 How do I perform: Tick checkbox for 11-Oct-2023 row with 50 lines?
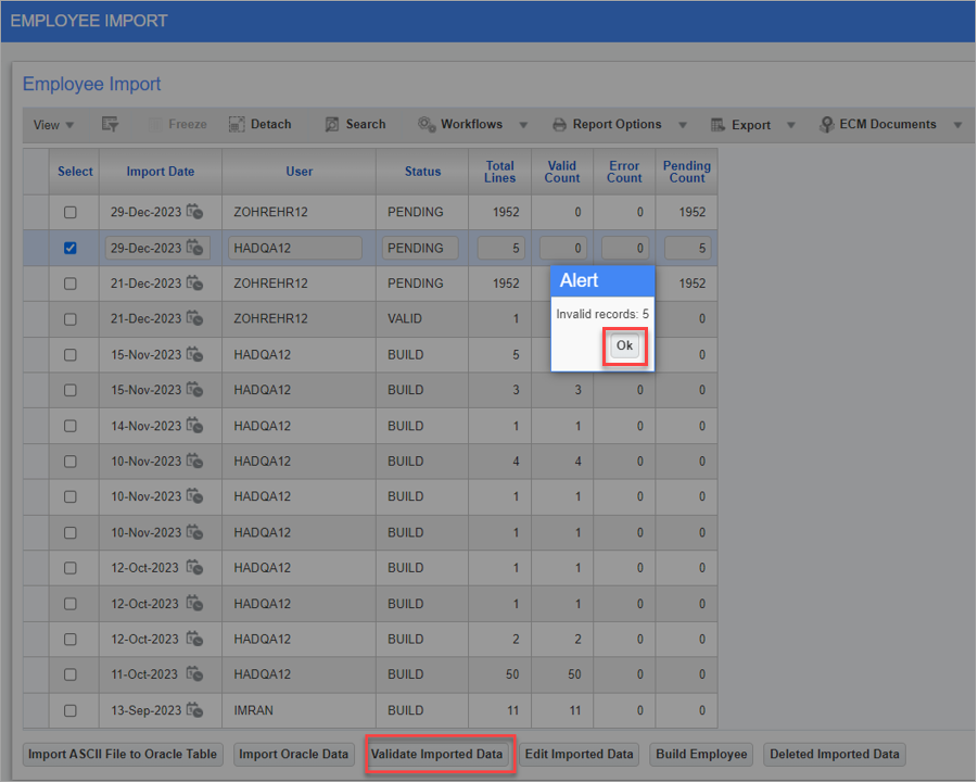pyautogui.click(x=70, y=674)
